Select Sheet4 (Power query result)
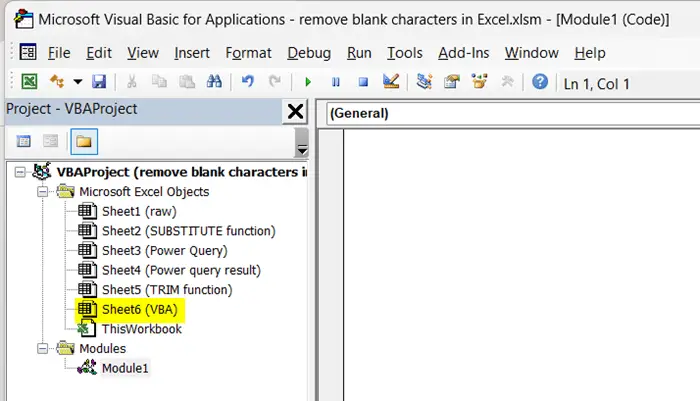This screenshot has width=700, height=401. [181, 270]
